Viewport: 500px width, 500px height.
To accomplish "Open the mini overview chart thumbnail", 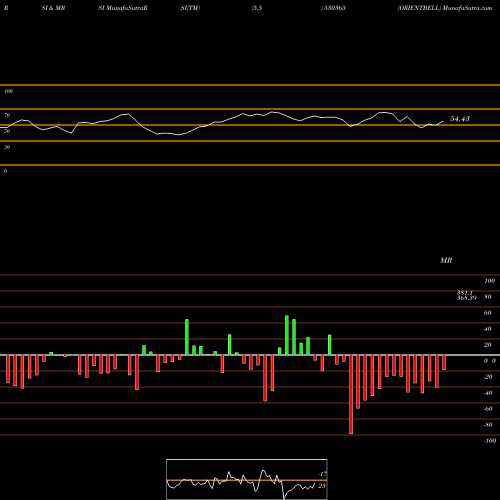I will coord(247,479).
